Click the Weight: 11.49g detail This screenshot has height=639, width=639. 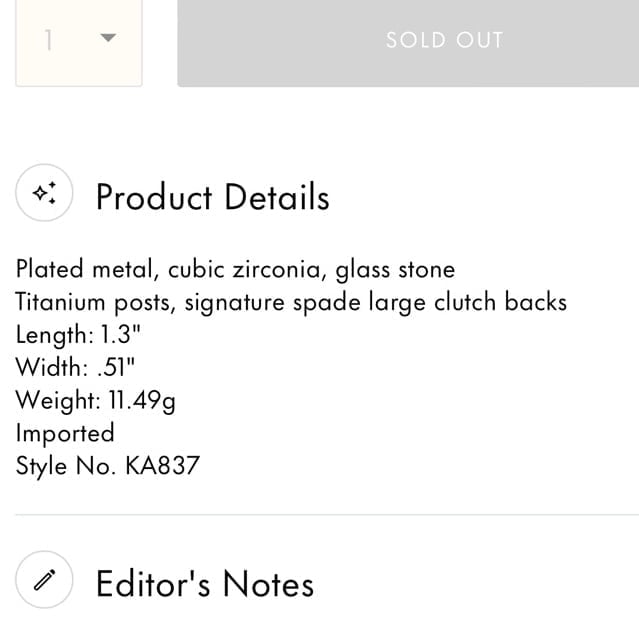96,401
